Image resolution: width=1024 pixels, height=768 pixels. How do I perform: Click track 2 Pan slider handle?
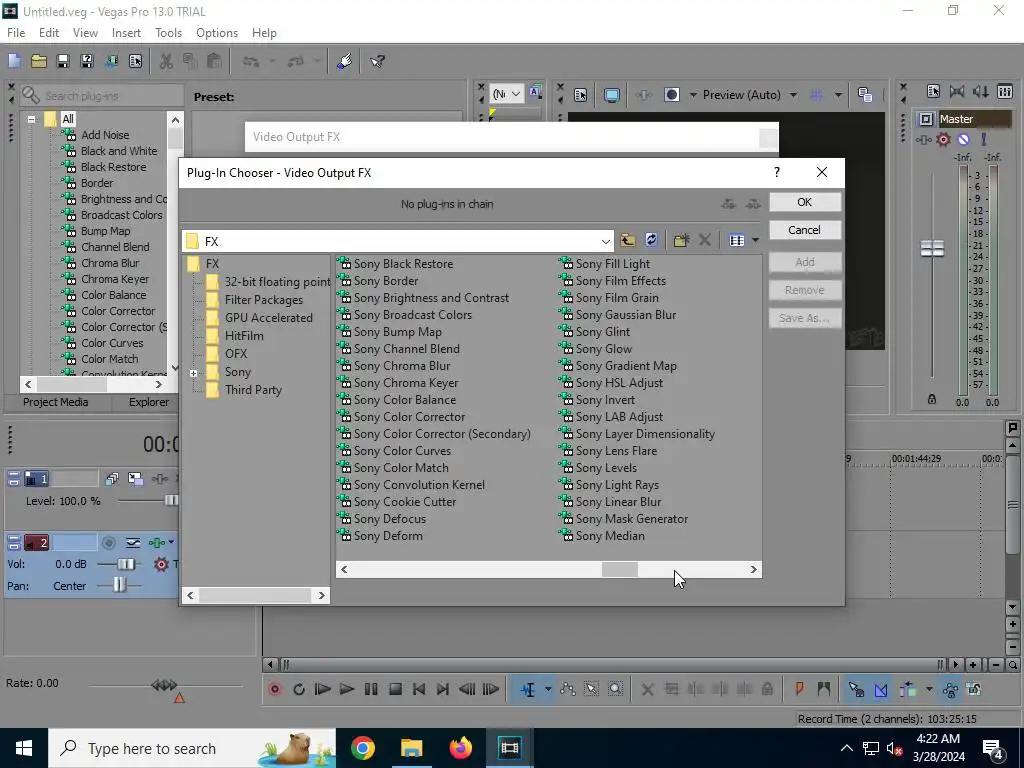(119, 585)
